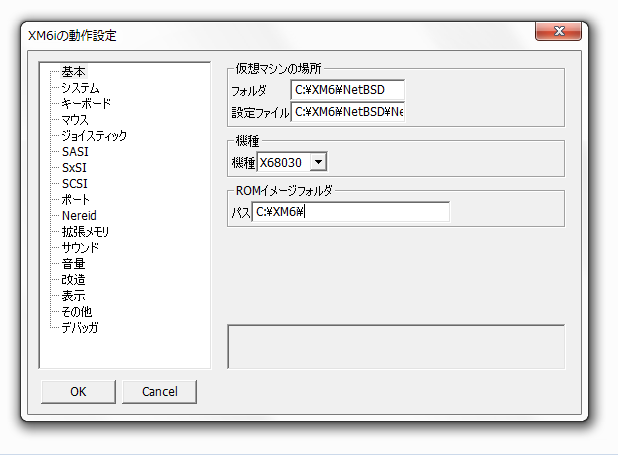Click the empty description box at bottom
The height and width of the screenshot is (455, 618).
tap(396, 347)
